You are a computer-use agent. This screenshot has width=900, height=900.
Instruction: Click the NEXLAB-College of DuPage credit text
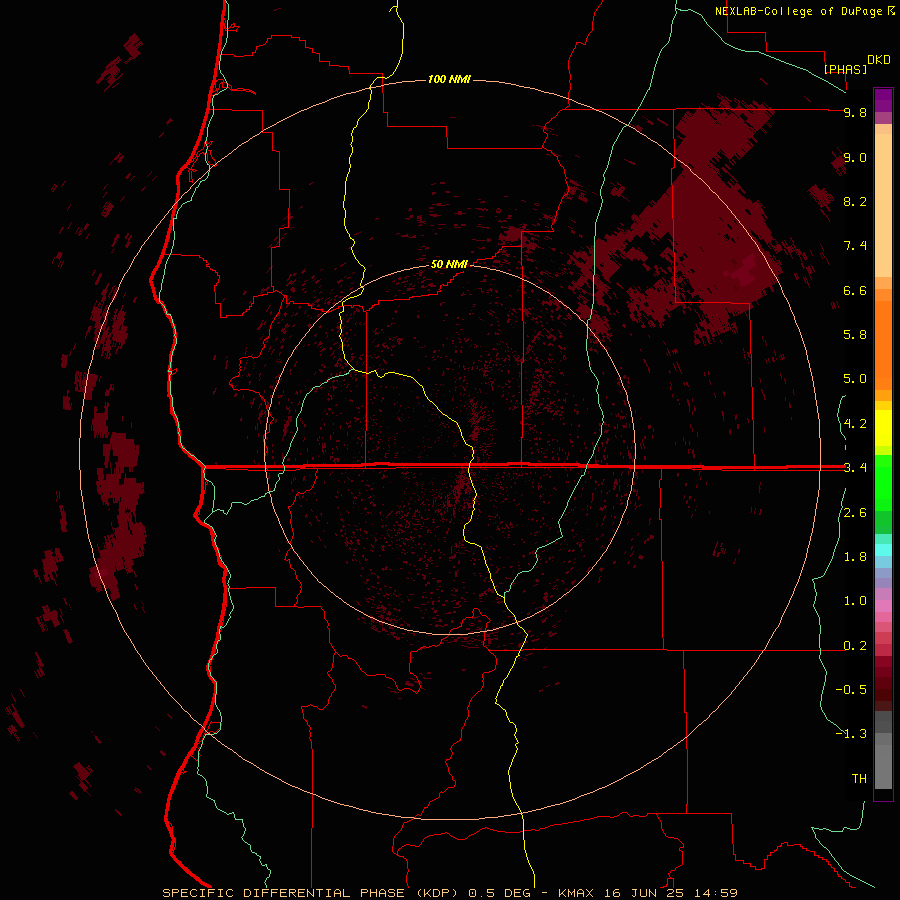tap(799, 11)
